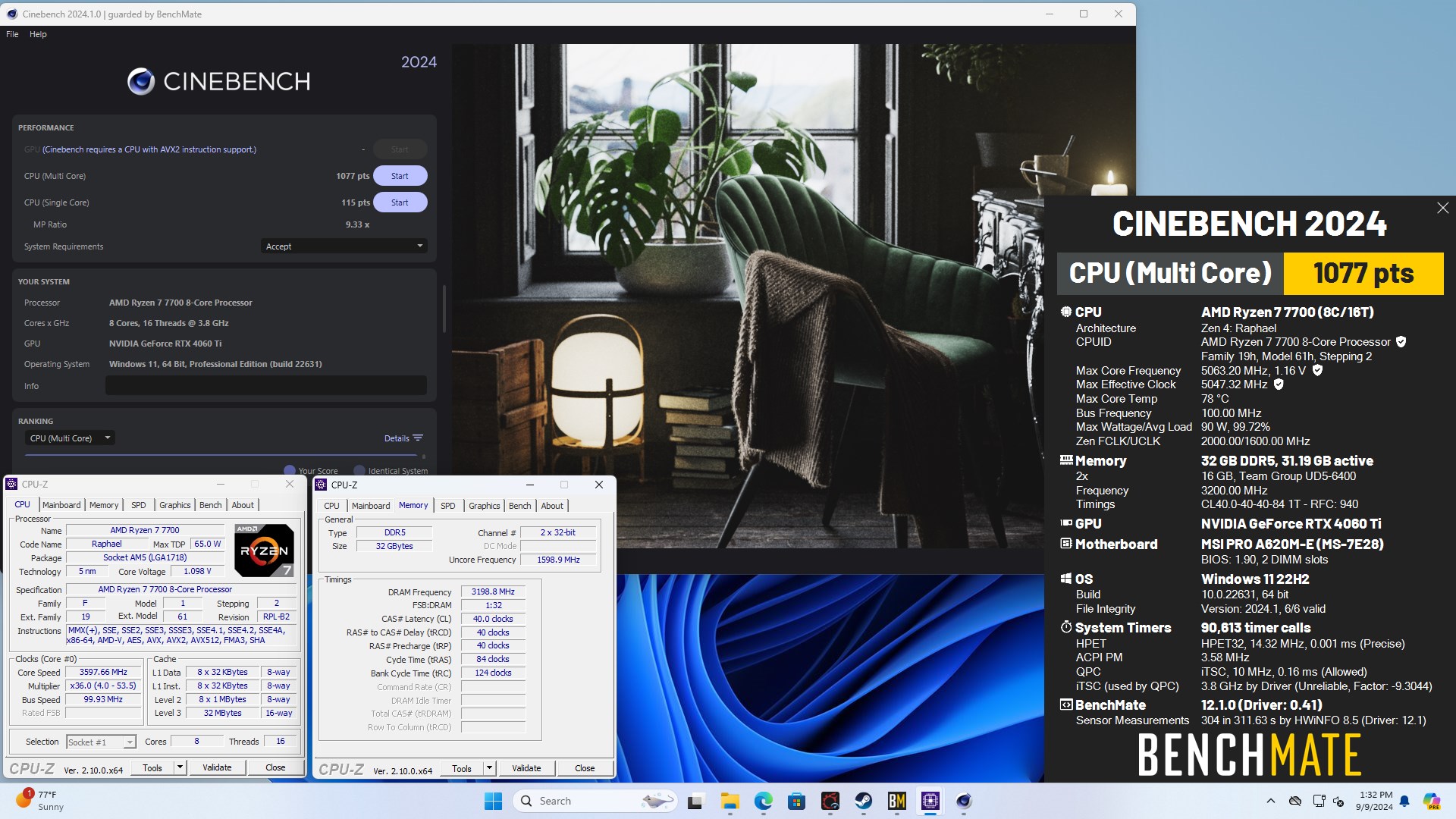Switch to CPU tab in right CPU-Z

[331, 506]
